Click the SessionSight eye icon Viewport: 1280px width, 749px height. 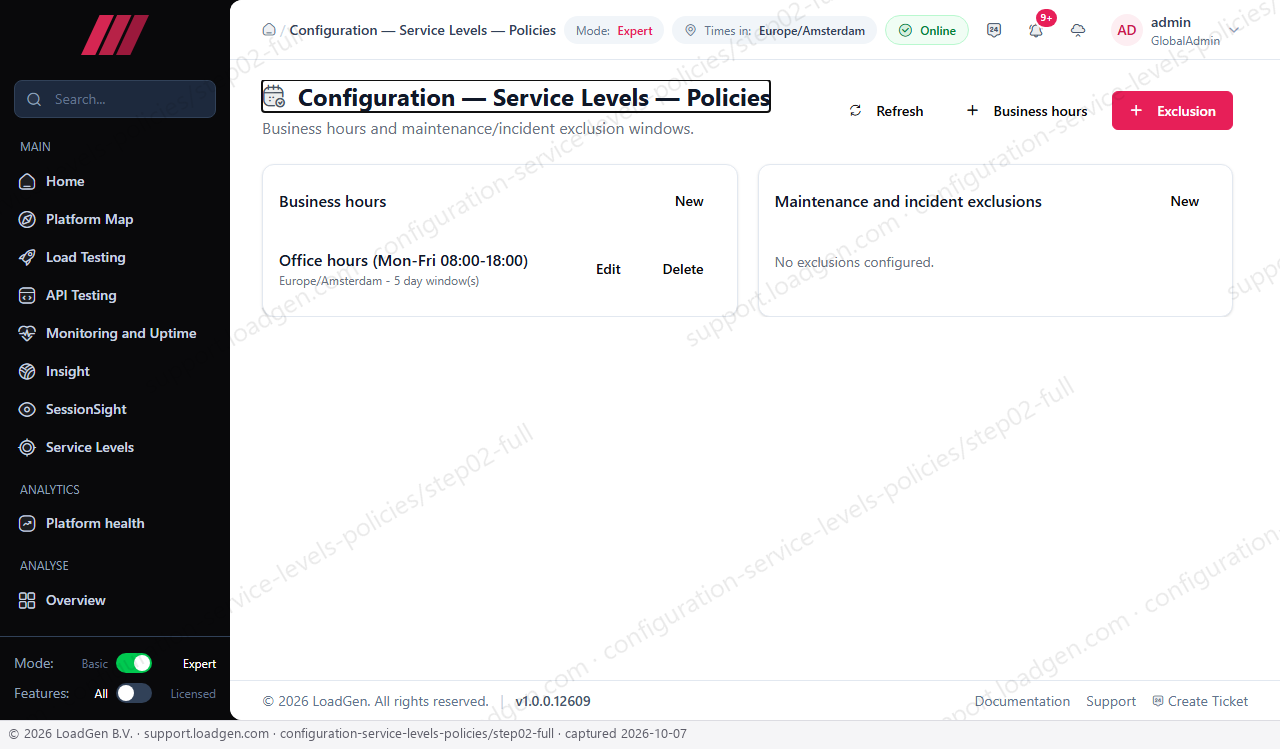[x=27, y=409]
